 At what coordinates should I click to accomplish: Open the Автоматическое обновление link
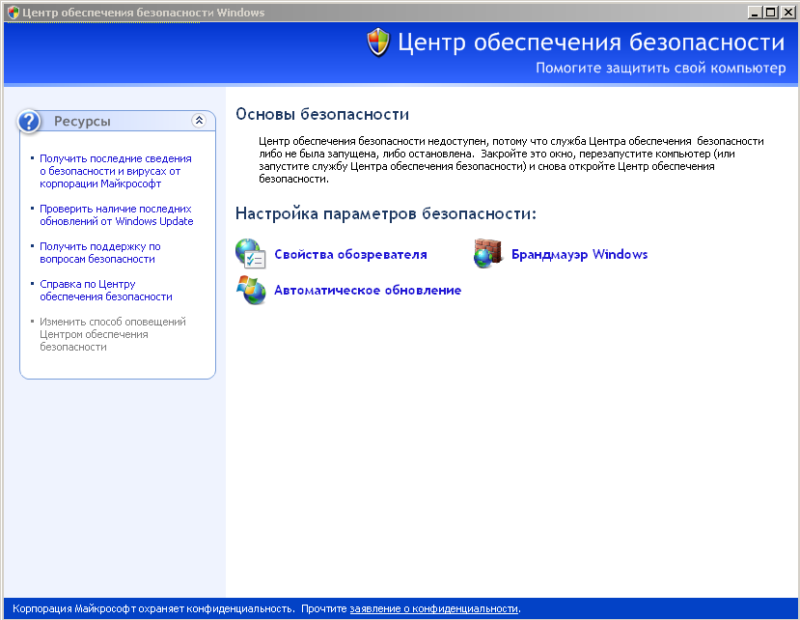point(367,290)
